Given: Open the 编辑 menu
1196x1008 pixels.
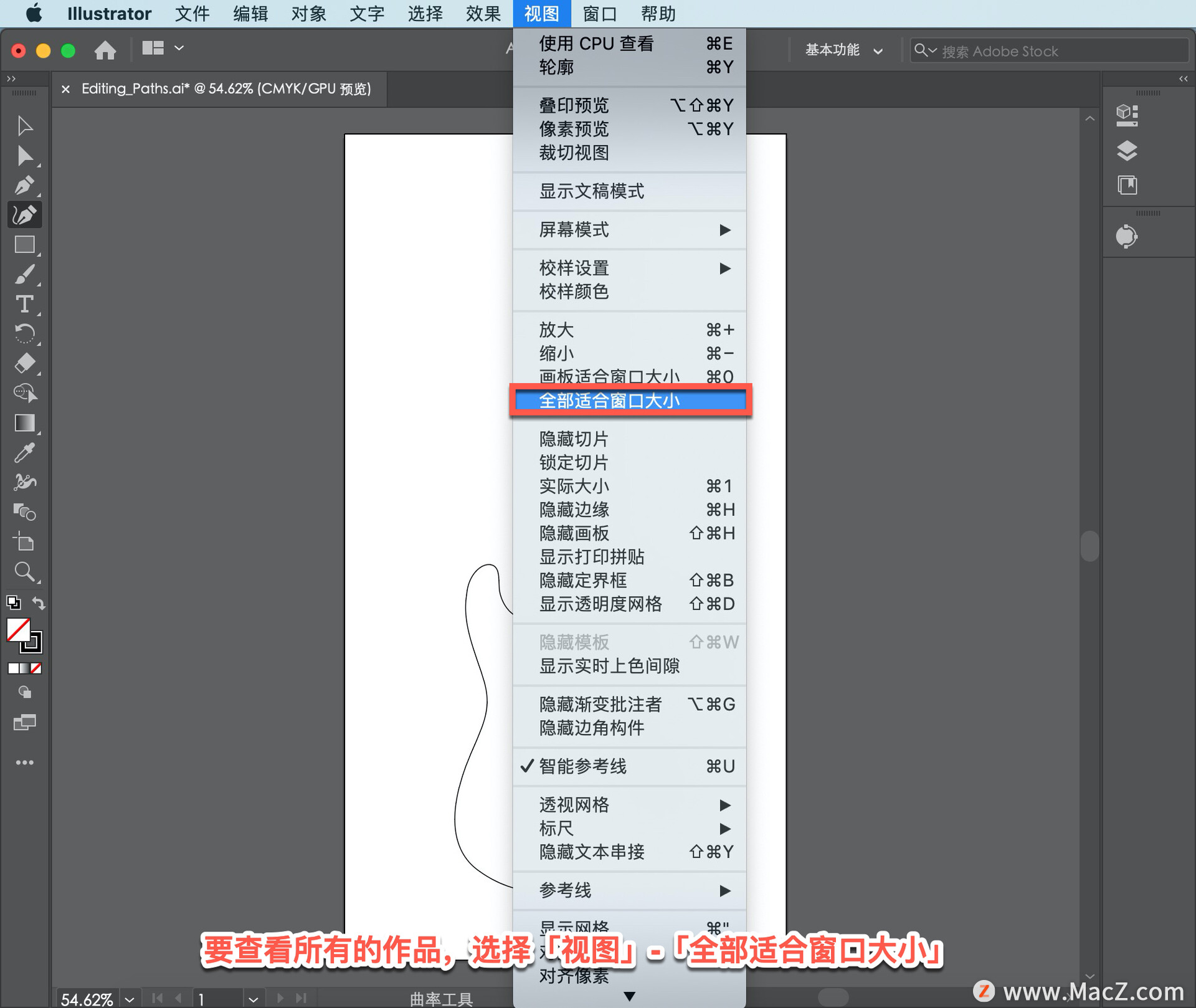Looking at the screenshot, I should tap(250, 14).
